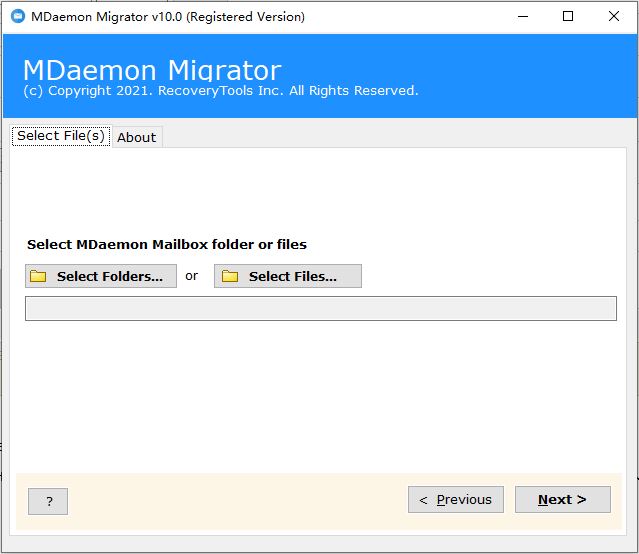The image size is (639, 554).
Task: Click the MDaemon Migrator title bar app icon
Action: pyautogui.click(x=17, y=16)
